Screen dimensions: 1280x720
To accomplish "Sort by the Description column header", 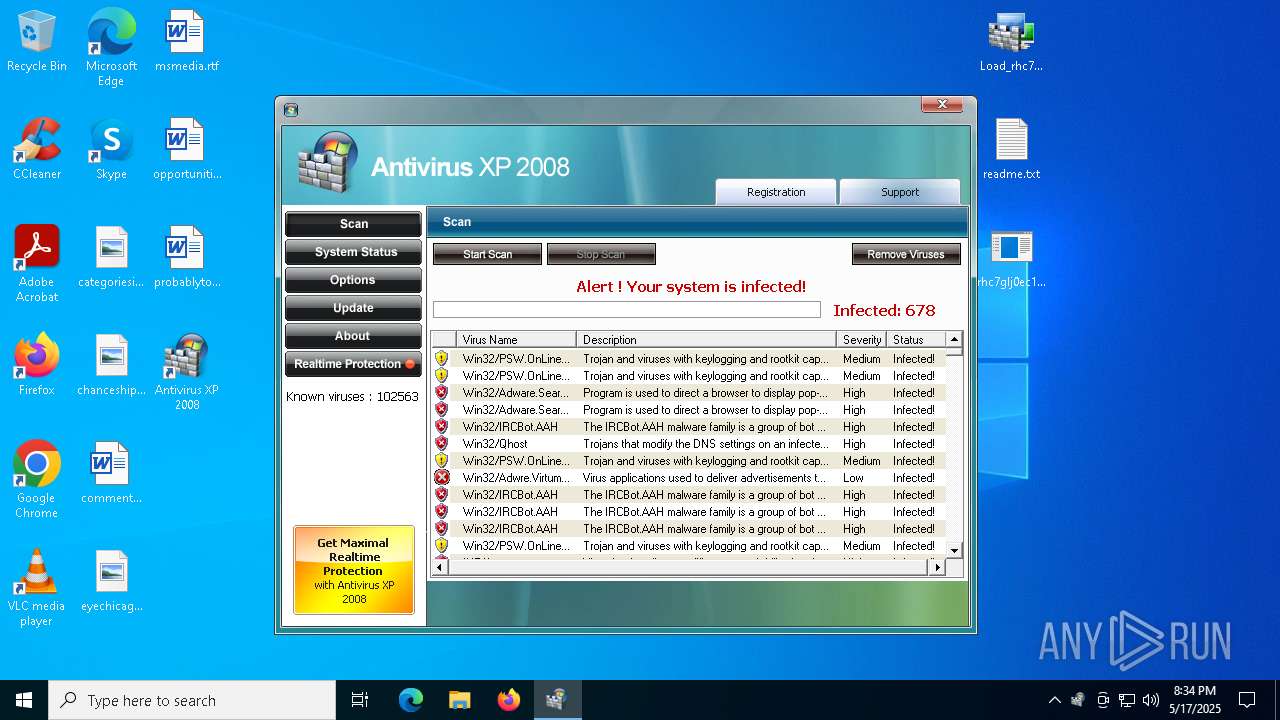I will point(706,340).
